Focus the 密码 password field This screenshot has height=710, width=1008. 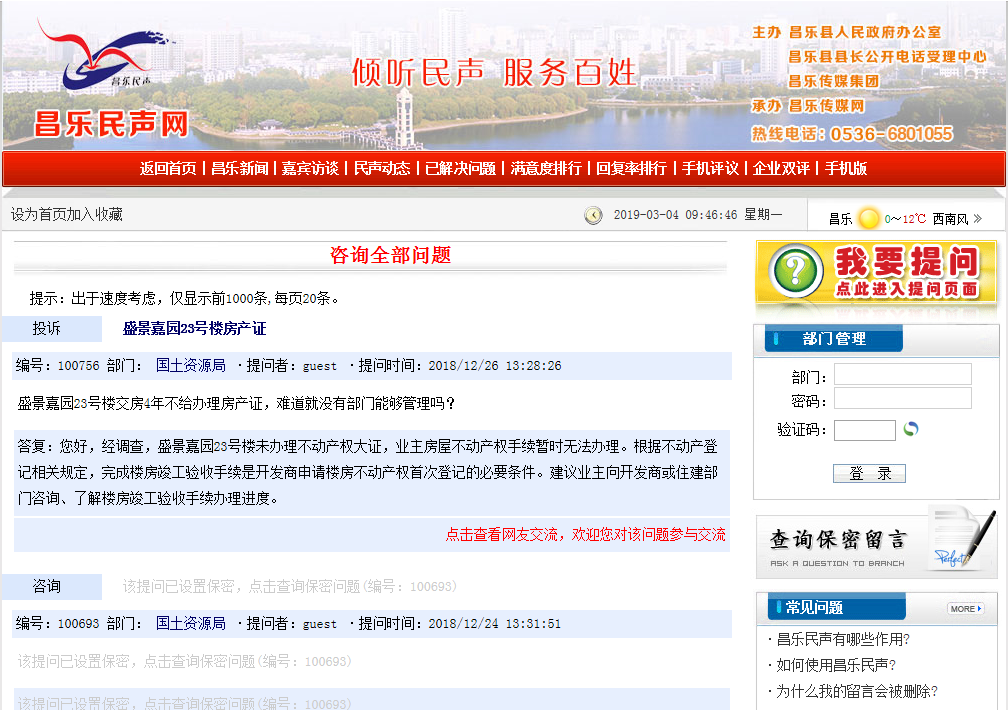902,399
